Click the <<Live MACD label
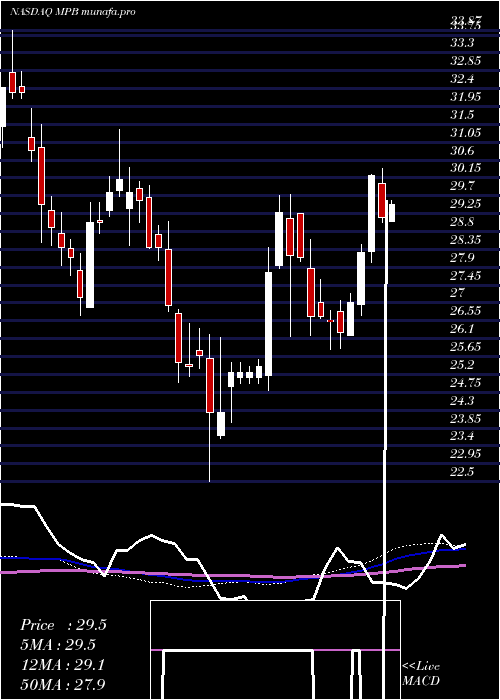Image resolution: width=500 pixels, height=700 pixels. tap(421, 674)
